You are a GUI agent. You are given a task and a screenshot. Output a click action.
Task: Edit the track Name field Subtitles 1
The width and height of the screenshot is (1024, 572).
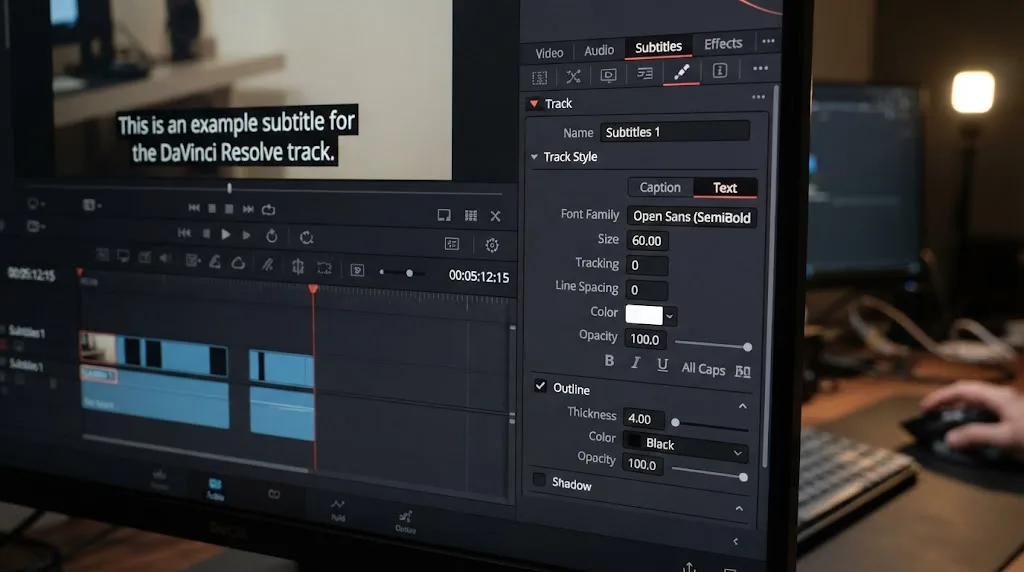[x=675, y=132]
